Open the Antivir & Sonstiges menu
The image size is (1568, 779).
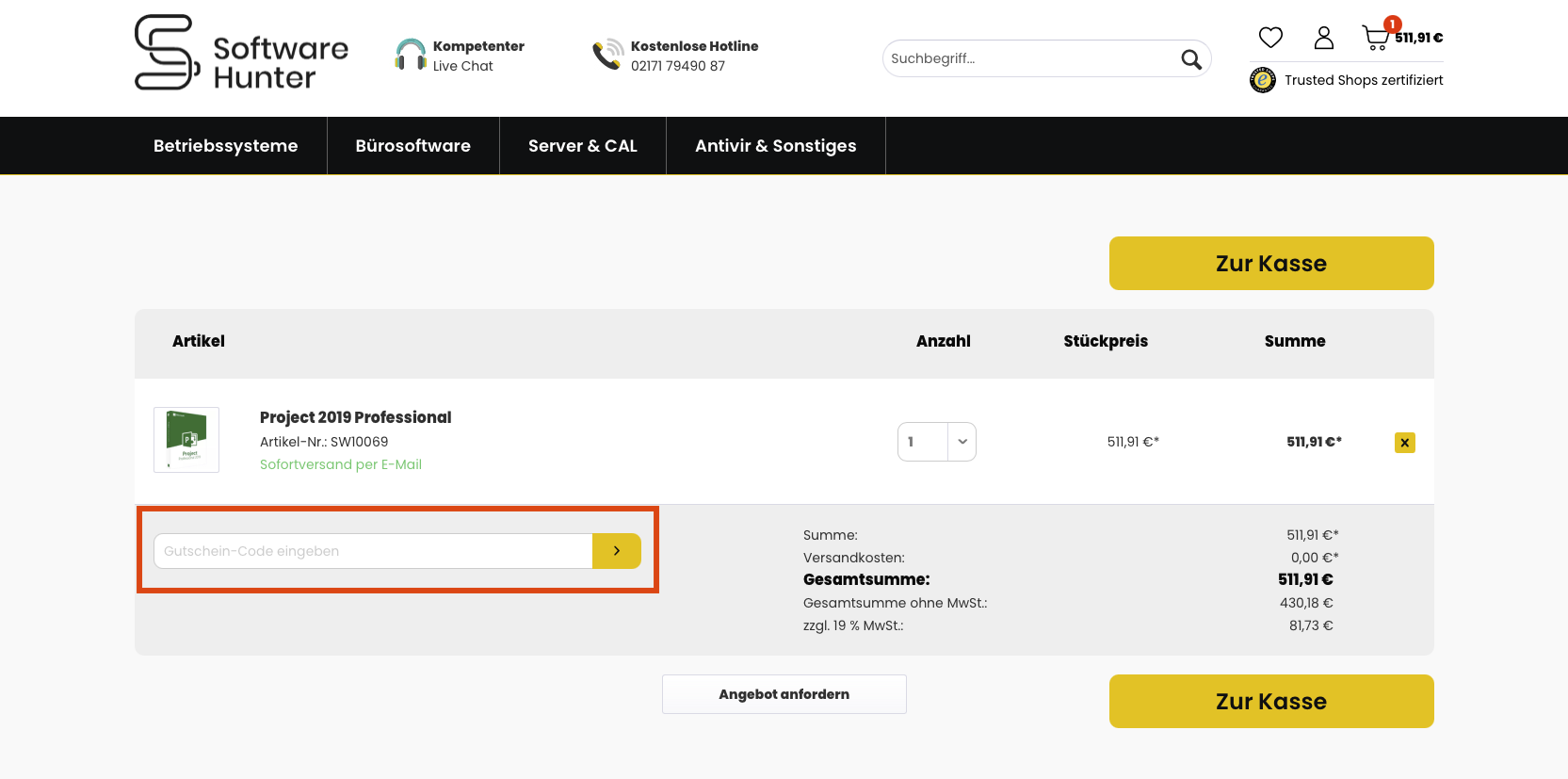click(x=776, y=146)
